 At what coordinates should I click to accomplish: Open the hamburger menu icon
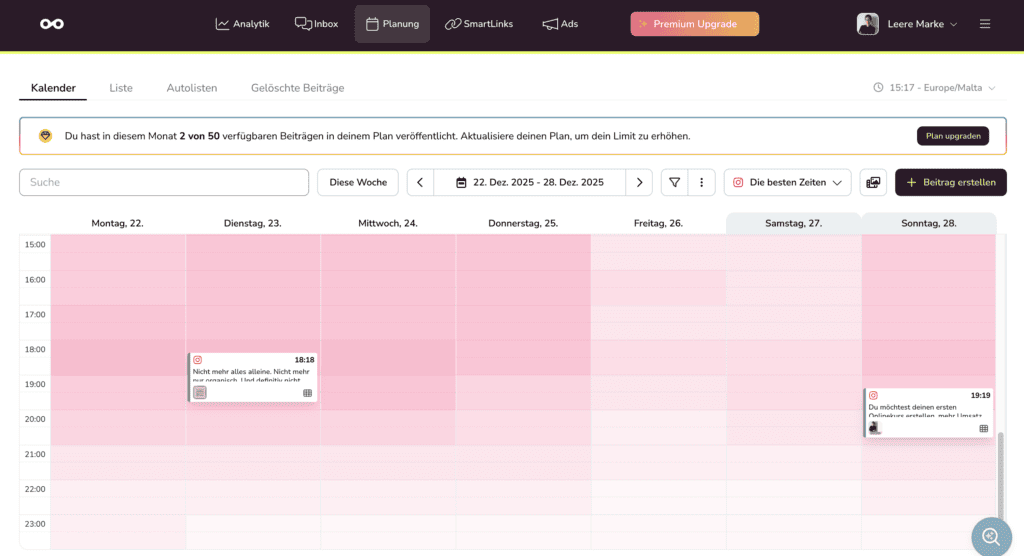(985, 24)
